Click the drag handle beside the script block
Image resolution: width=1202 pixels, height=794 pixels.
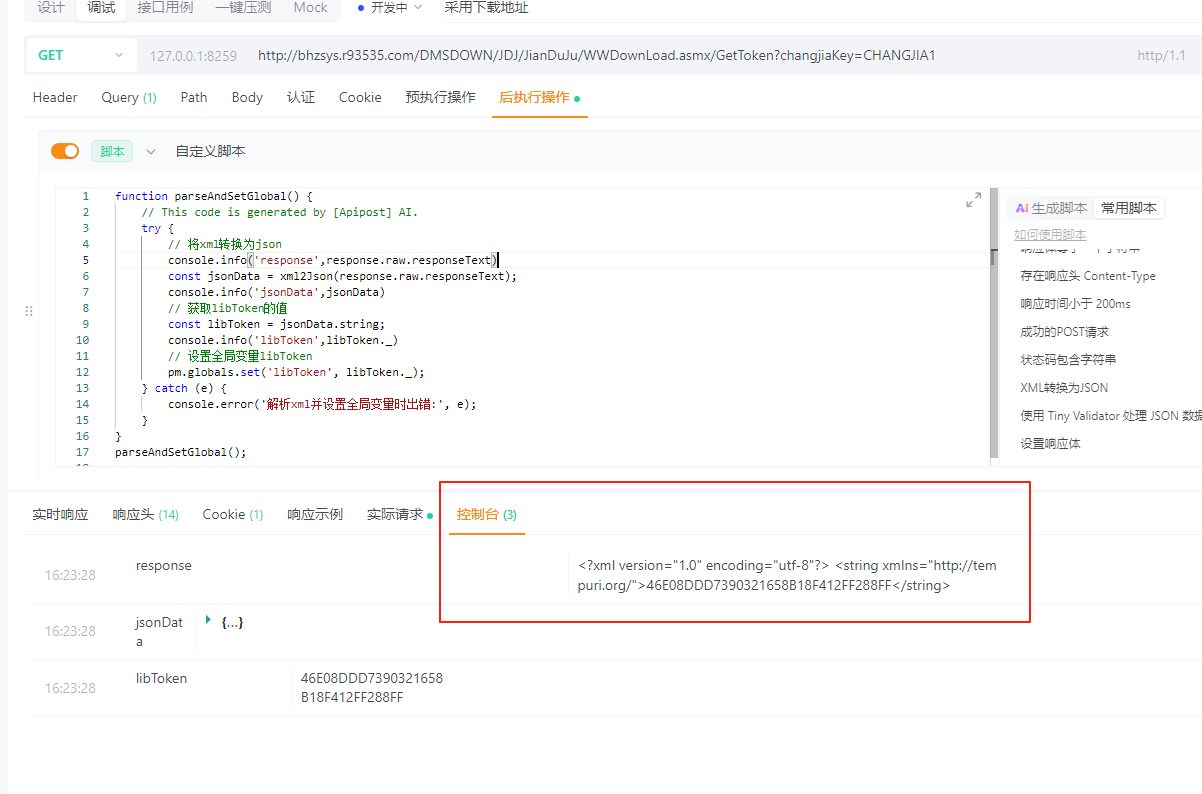(x=29, y=311)
